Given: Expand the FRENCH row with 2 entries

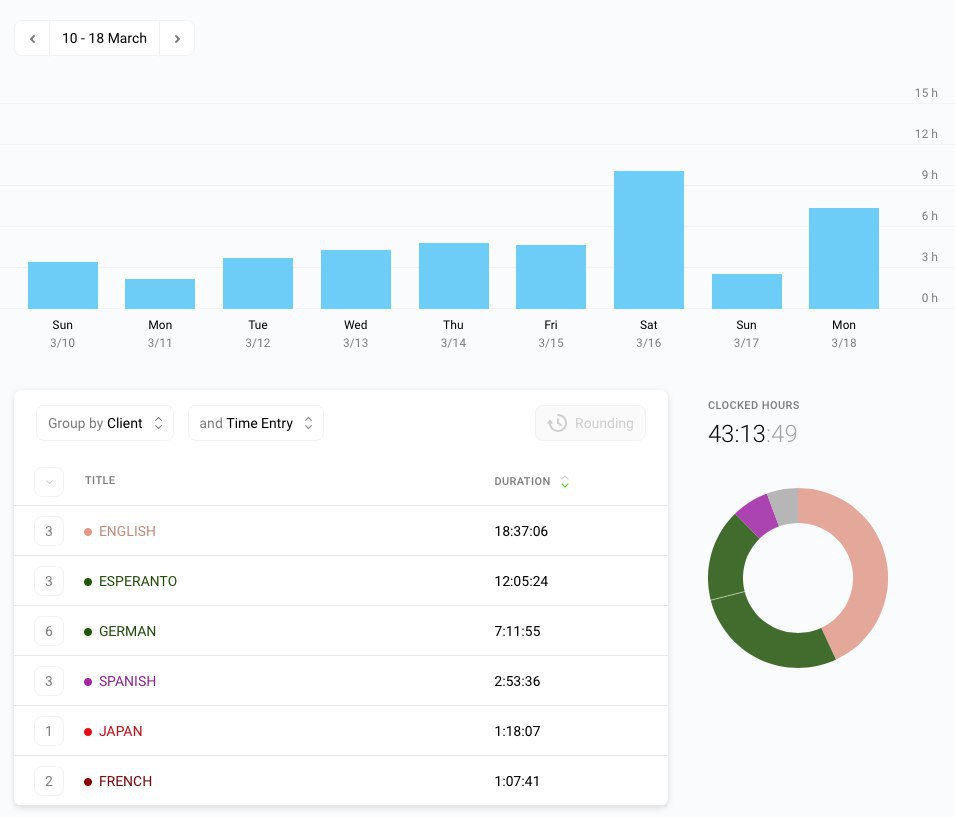Looking at the screenshot, I should [49, 781].
